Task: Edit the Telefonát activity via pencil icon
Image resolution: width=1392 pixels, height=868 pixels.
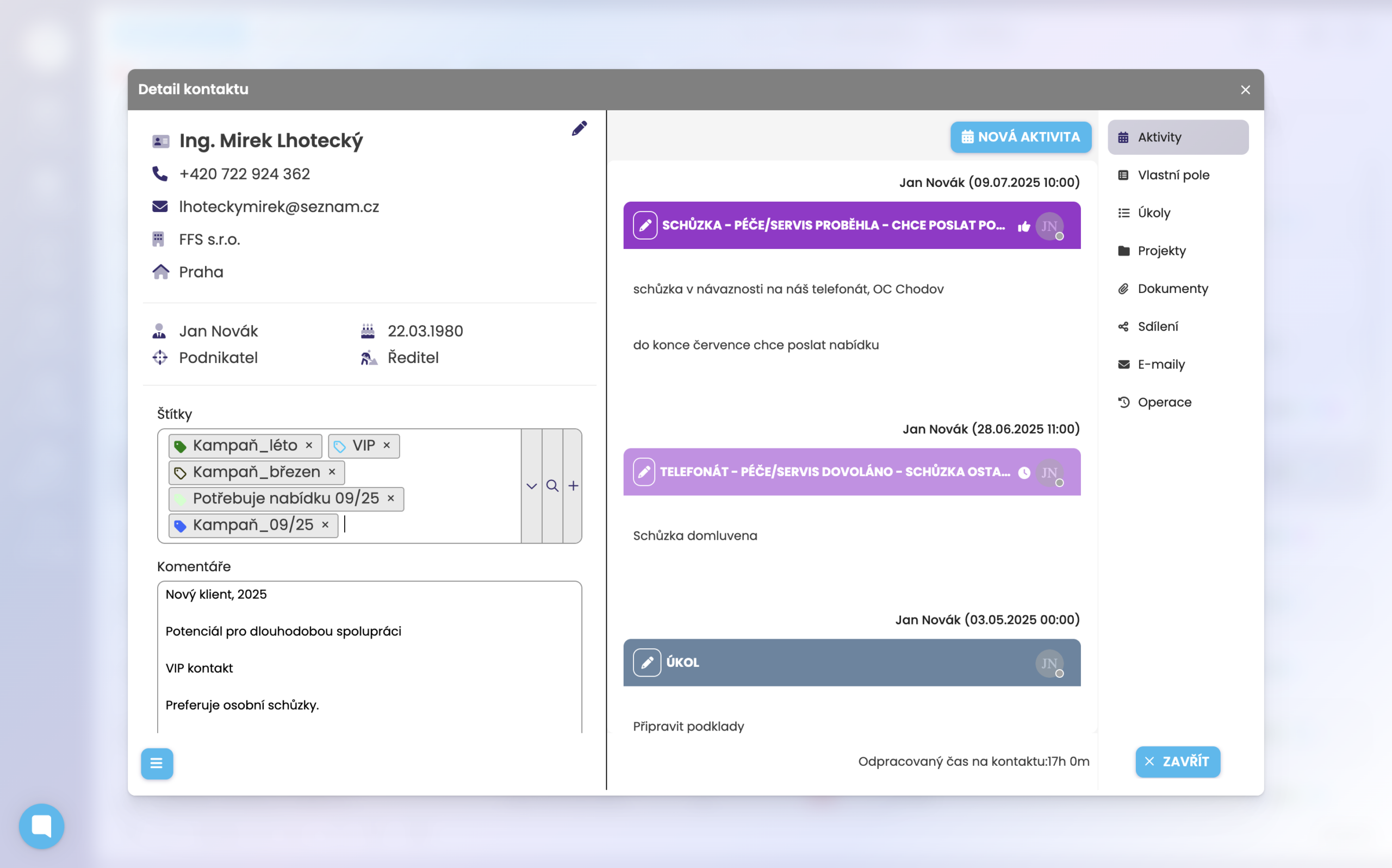Action: click(x=644, y=472)
